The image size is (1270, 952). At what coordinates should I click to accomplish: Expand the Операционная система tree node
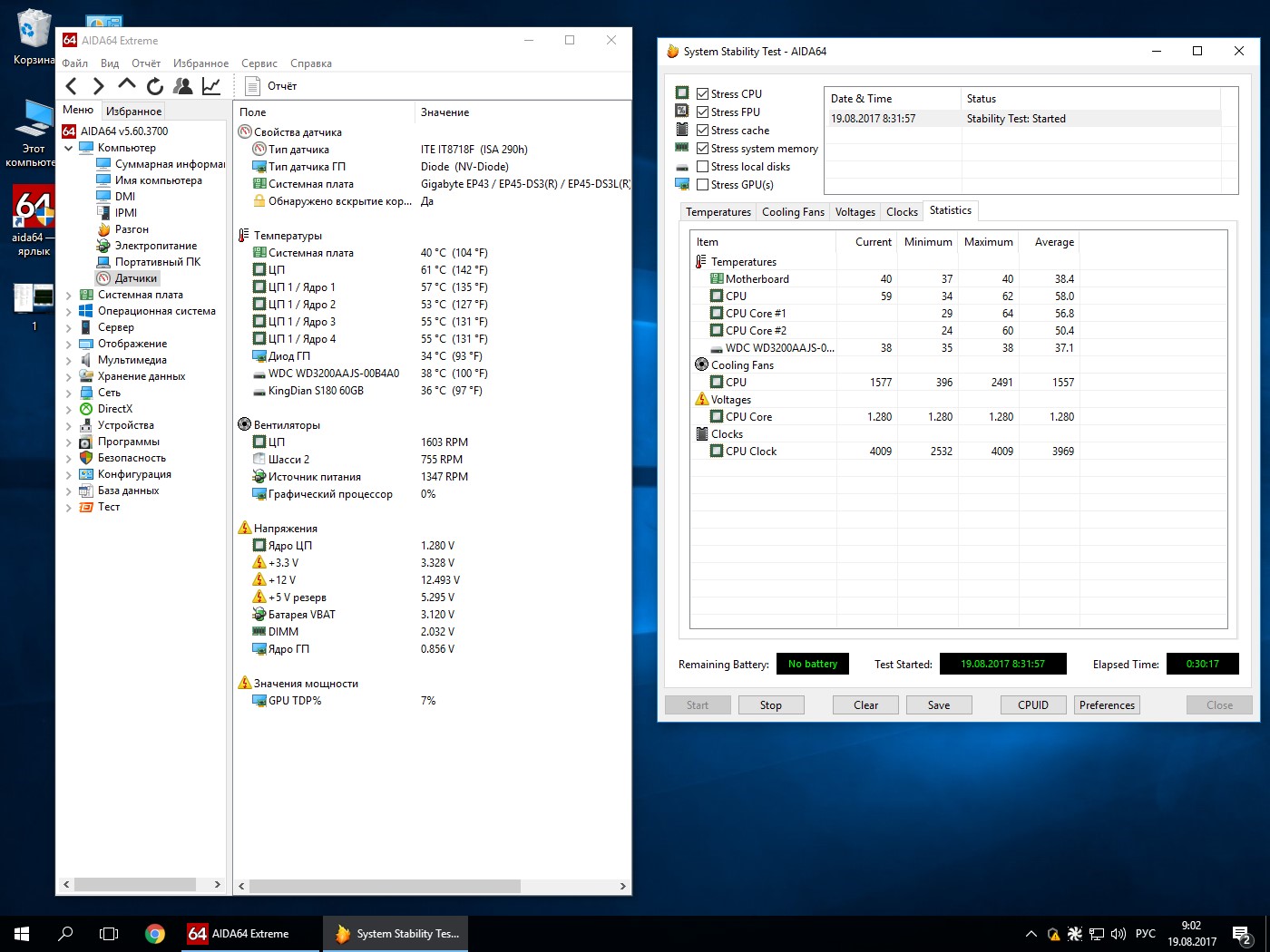pos(69,311)
